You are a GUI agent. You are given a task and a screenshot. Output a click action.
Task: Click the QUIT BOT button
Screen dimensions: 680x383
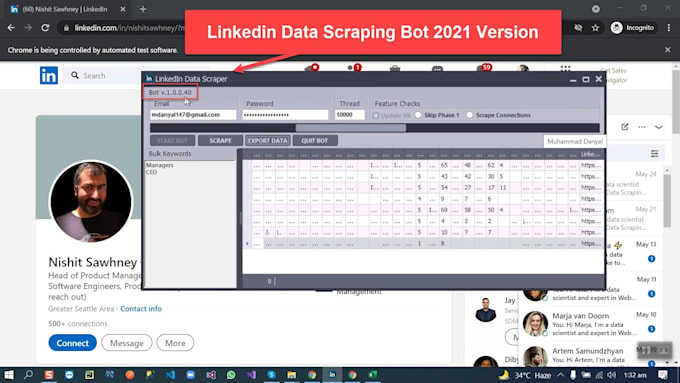[315, 141]
